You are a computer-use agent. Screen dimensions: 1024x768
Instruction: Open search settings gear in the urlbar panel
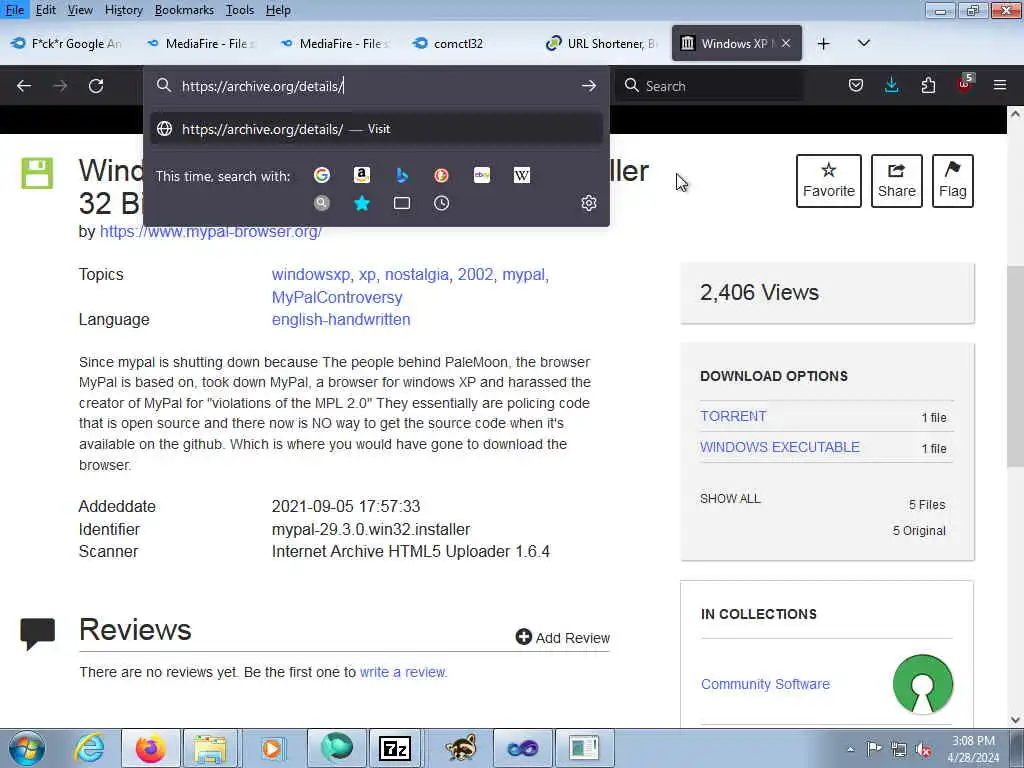tap(588, 203)
